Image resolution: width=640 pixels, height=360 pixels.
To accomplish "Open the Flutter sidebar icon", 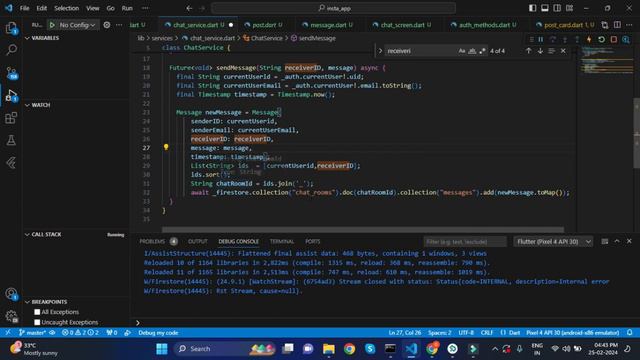I will pos(11,163).
